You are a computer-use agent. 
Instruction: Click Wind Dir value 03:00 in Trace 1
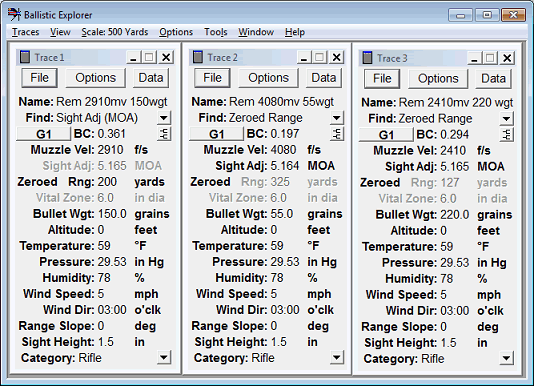tap(112, 310)
